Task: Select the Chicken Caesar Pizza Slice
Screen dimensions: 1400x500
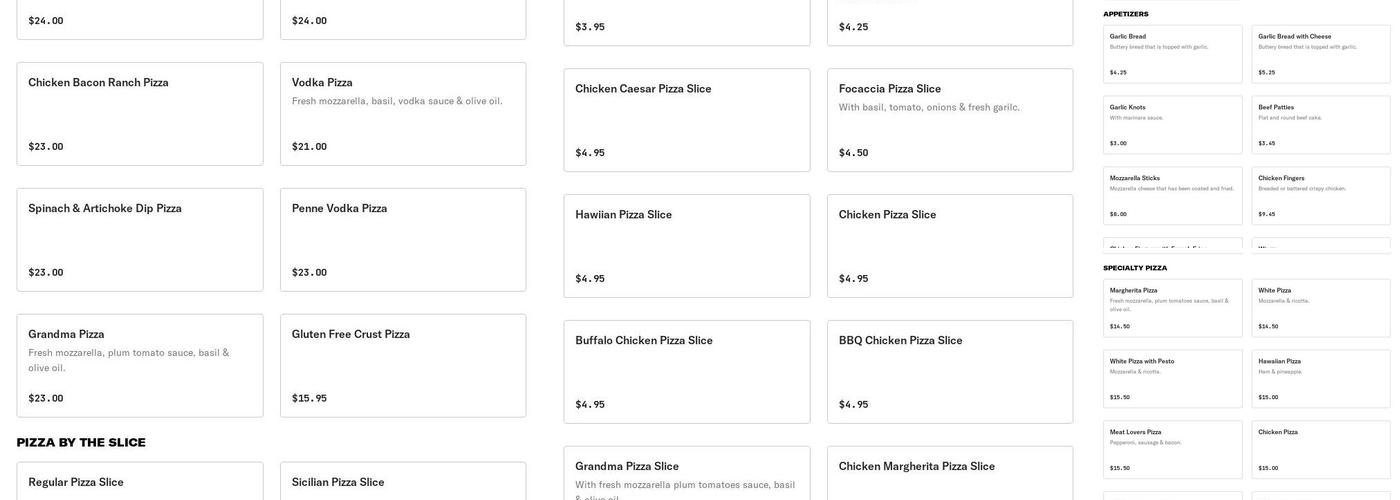Action: pyautogui.click(x=687, y=120)
